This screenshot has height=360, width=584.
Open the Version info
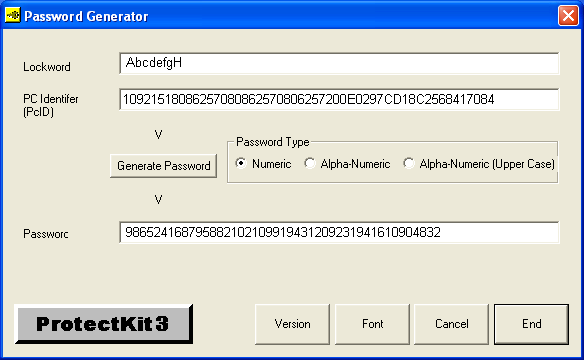[x=292, y=324]
